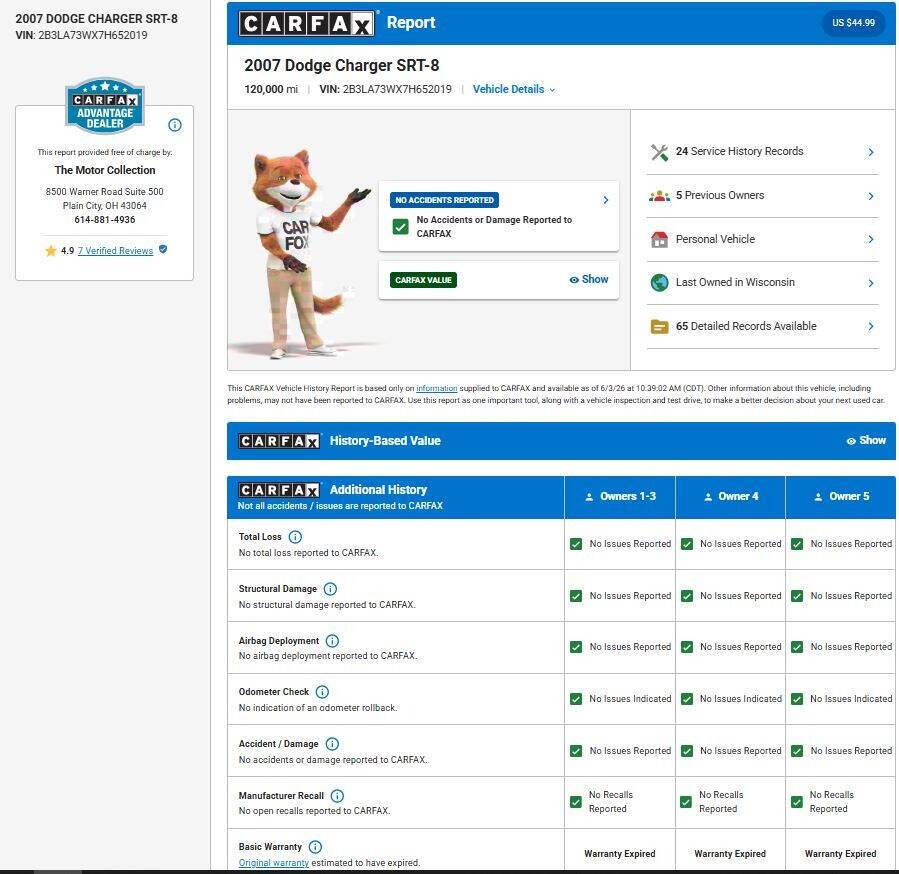Click Odometer Check checkmark for Owners 1-3
Viewport: 899px width, 874px height.
(576, 699)
